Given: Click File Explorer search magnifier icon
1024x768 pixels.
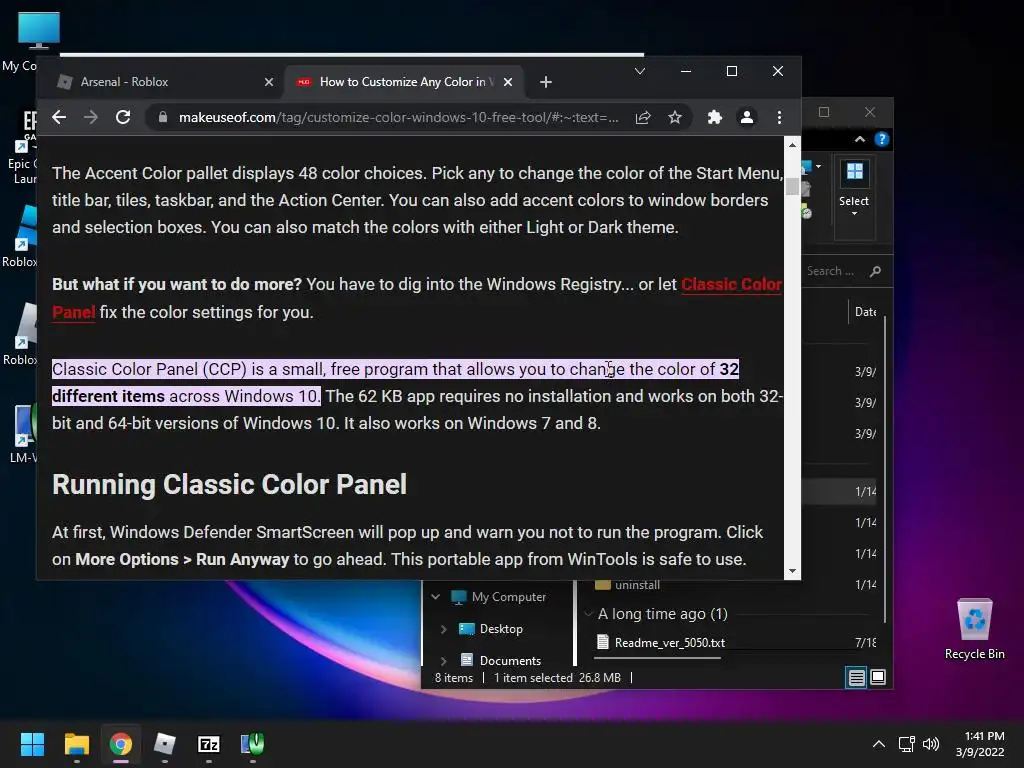Looking at the screenshot, I should 875,271.
